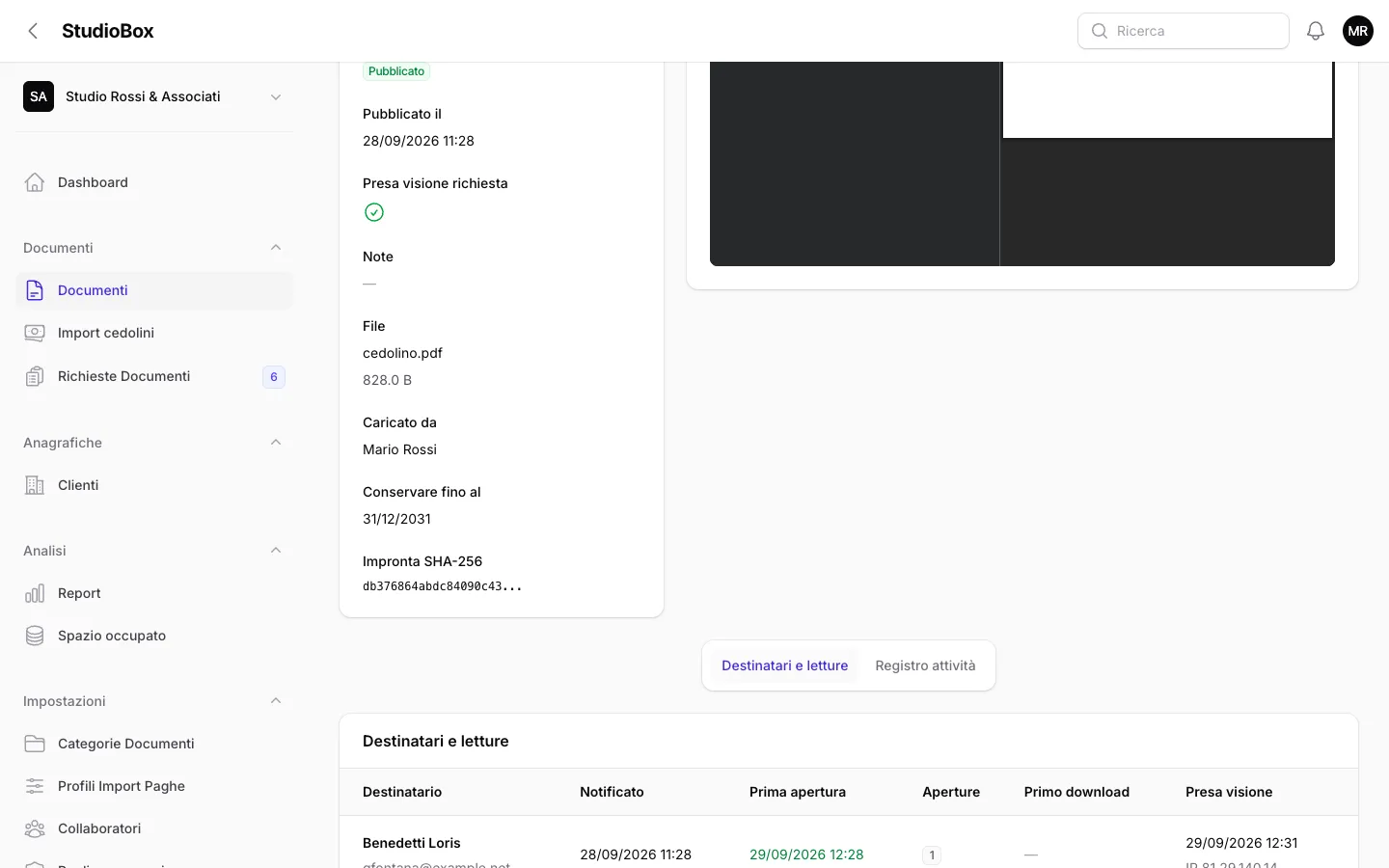This screenshot has width=1389, height=868.
Task: Click the Documenti file icon
Action: pyautogui.click(x=35, y=290)
